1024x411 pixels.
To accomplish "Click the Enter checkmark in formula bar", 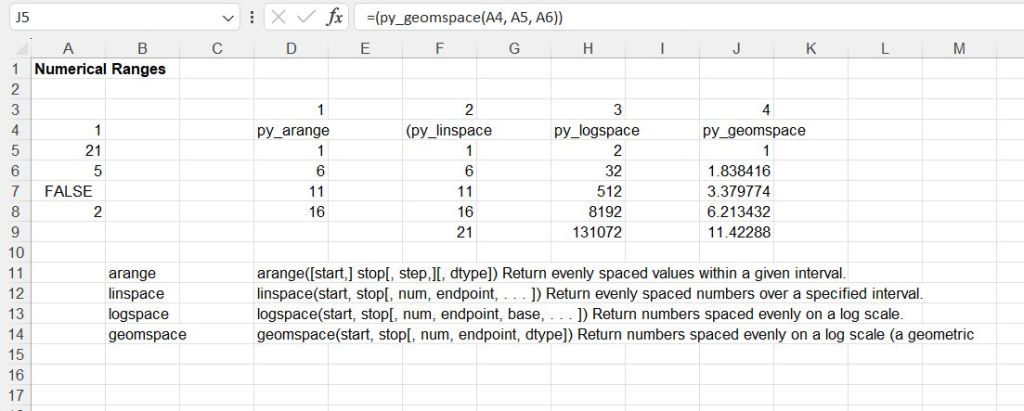I will coord(307,17).
